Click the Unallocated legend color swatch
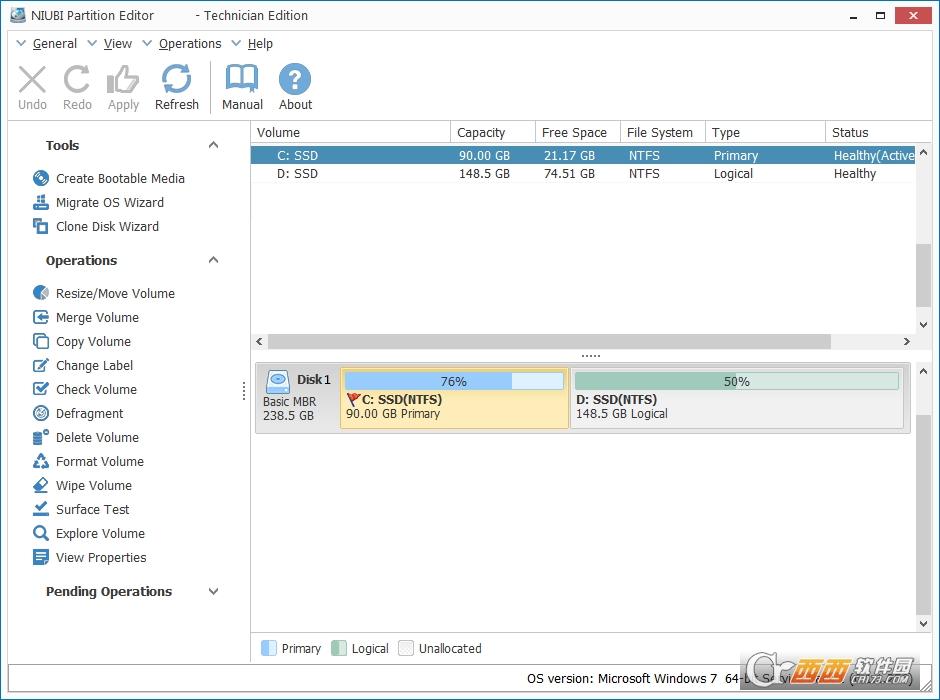Viewport: 940px width, 700px height. [406, 648]
